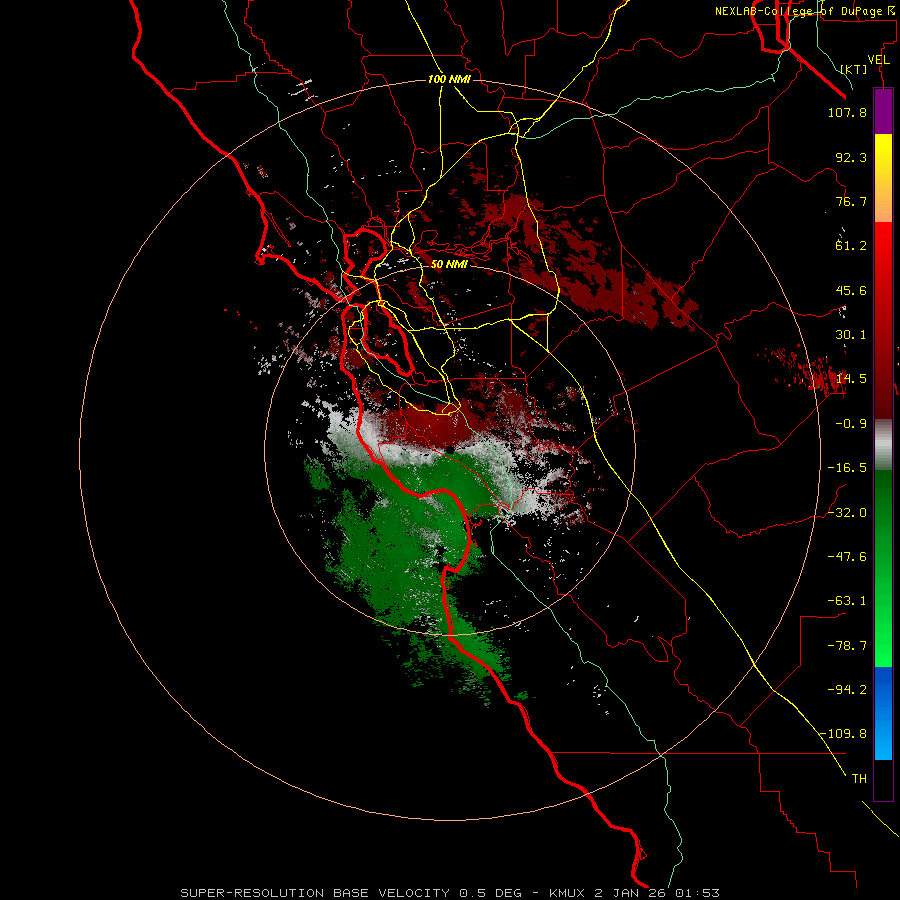Image resolution: width=900 pixels, height=900 pixels.
Task: Click the -32.0 velocity scale value
Action: (847, 513)
